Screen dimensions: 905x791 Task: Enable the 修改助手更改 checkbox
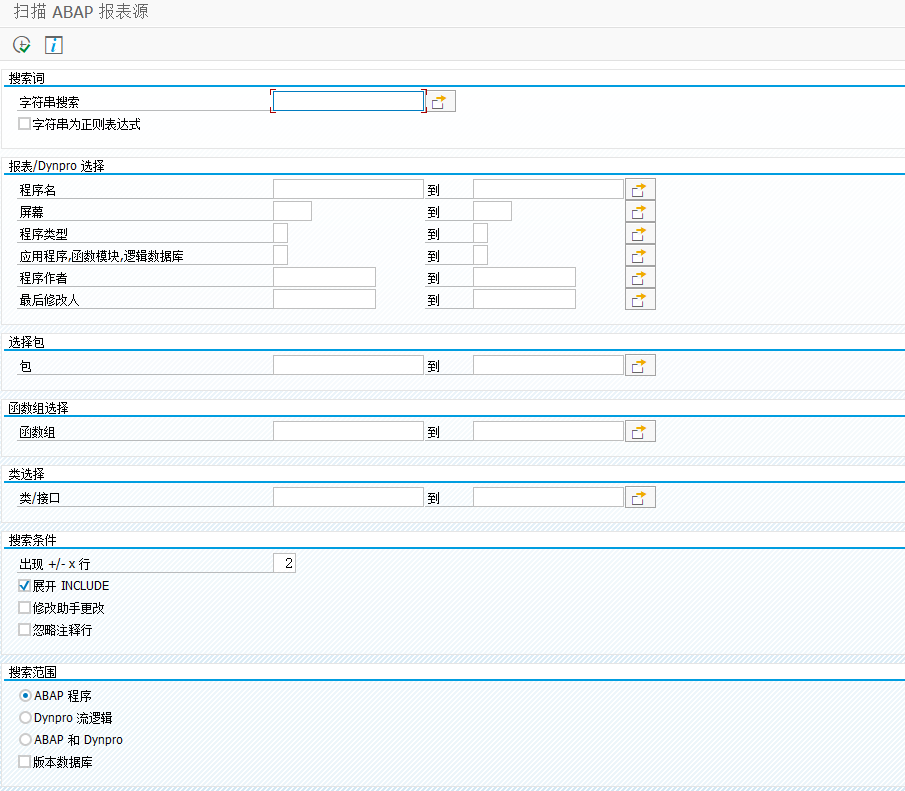pyautogui.click(x=24, y=607)
